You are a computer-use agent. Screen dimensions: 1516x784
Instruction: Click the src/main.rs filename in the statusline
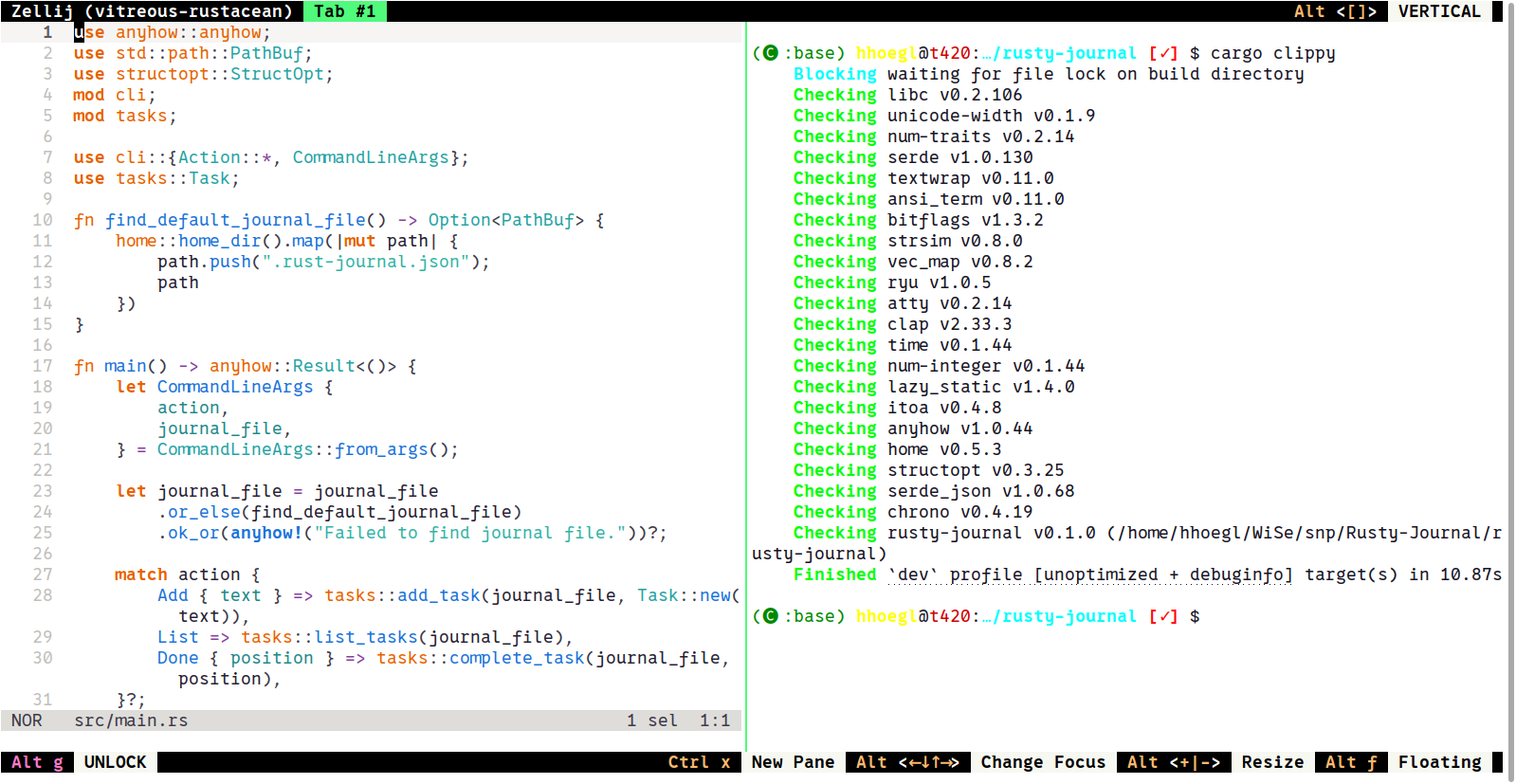pos(131,720)
